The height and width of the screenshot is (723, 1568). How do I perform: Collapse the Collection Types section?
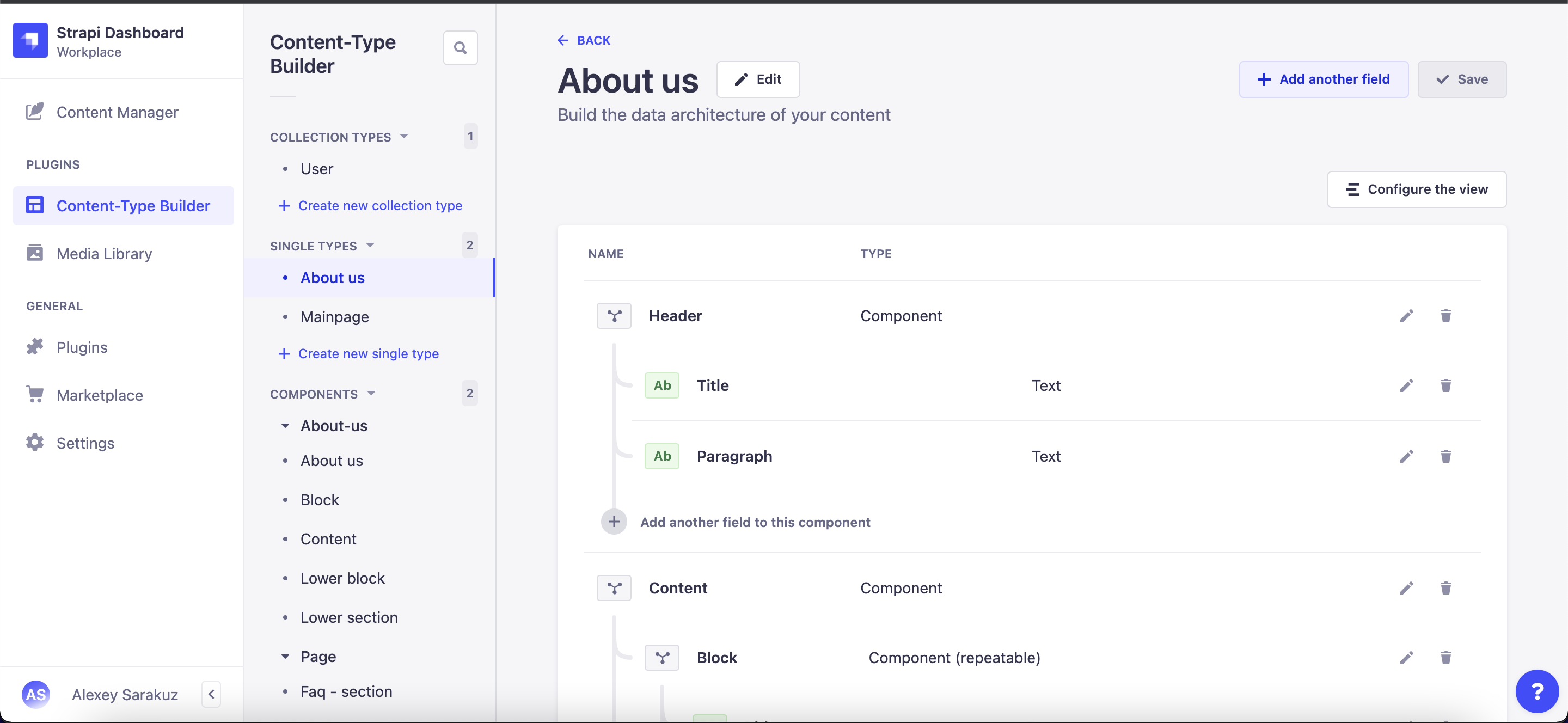(404, 136)
